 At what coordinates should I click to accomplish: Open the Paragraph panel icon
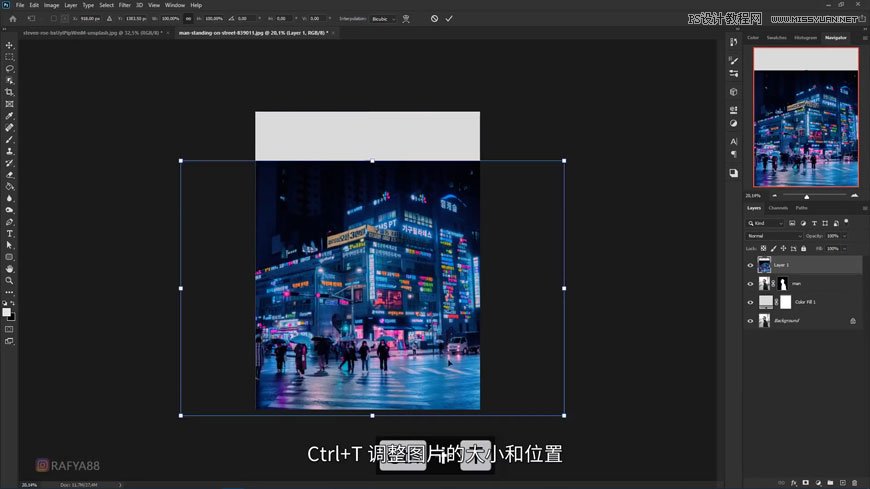(734, 154)
